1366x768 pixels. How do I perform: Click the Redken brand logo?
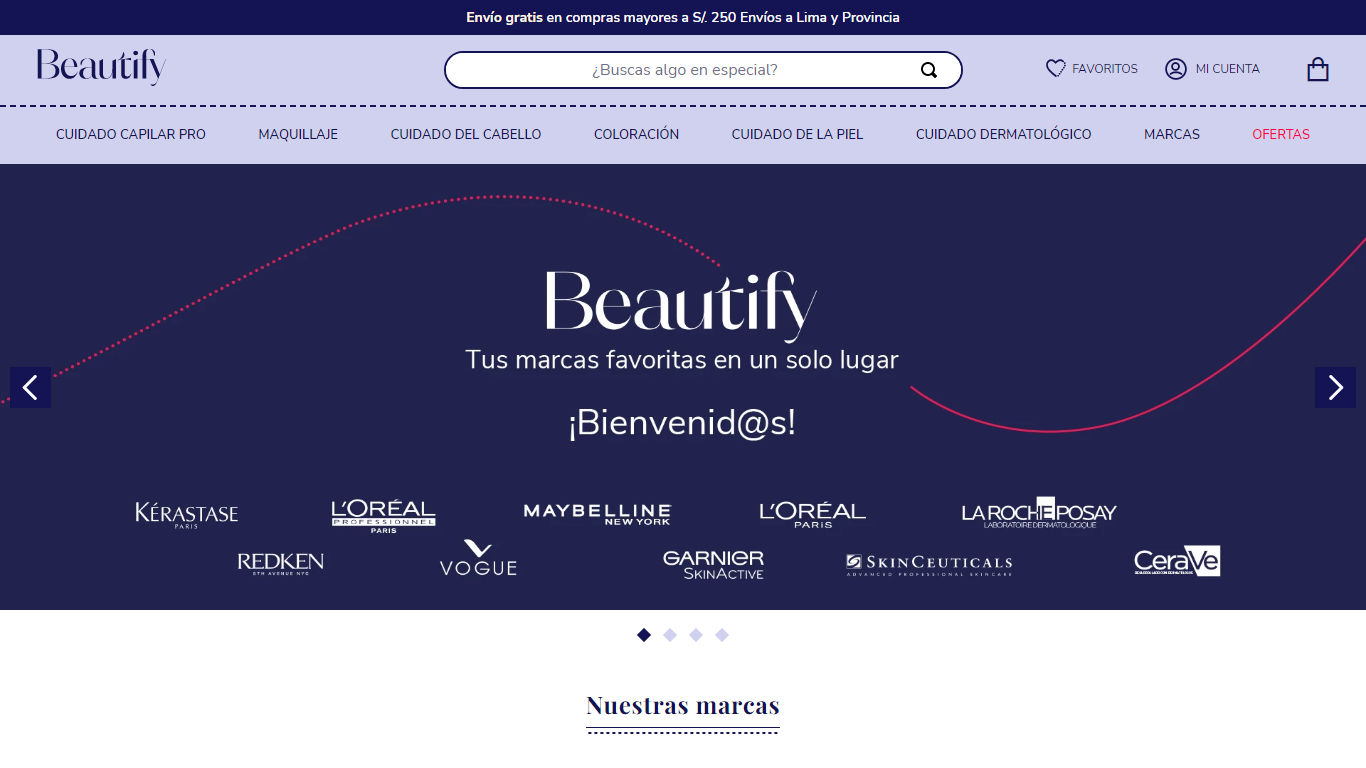pyautogui.click(x=280, y=564)
